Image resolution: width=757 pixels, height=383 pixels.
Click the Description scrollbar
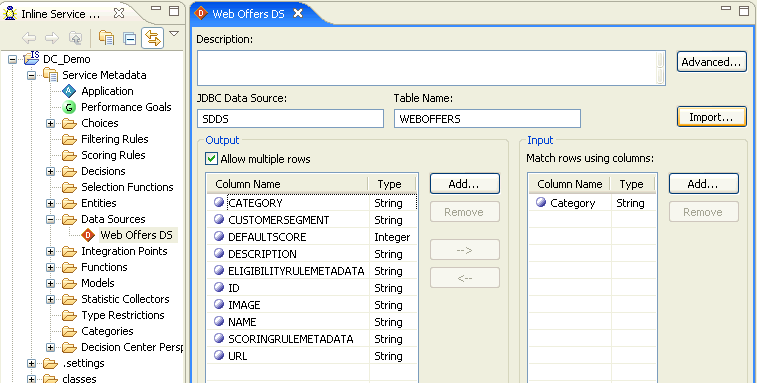click(x=660, y=68)
